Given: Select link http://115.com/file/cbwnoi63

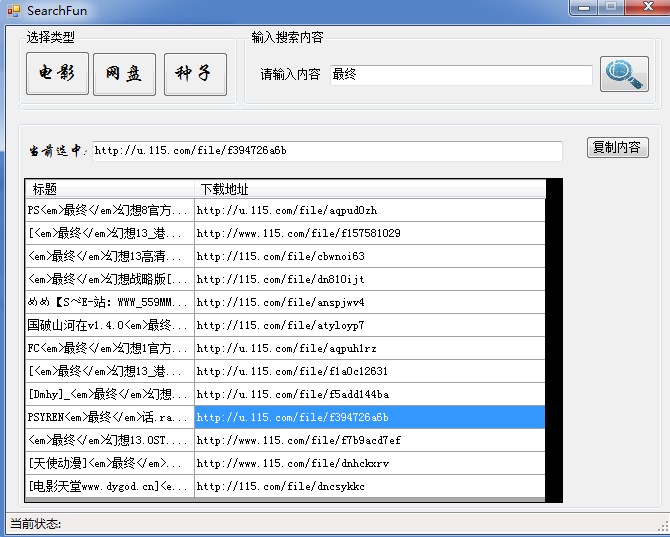Looking at the screenshot, I should pyautogui.click(x=370, y=256).
